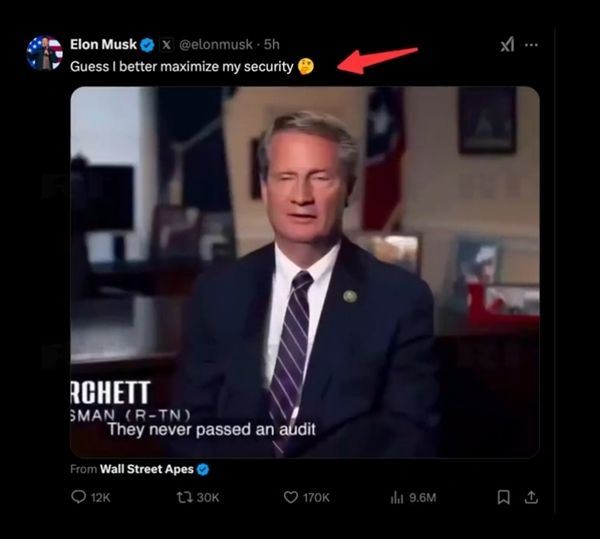600x539 pixels.
Task: Click the tweet text about maximizing security
Action: pos(181,66)
